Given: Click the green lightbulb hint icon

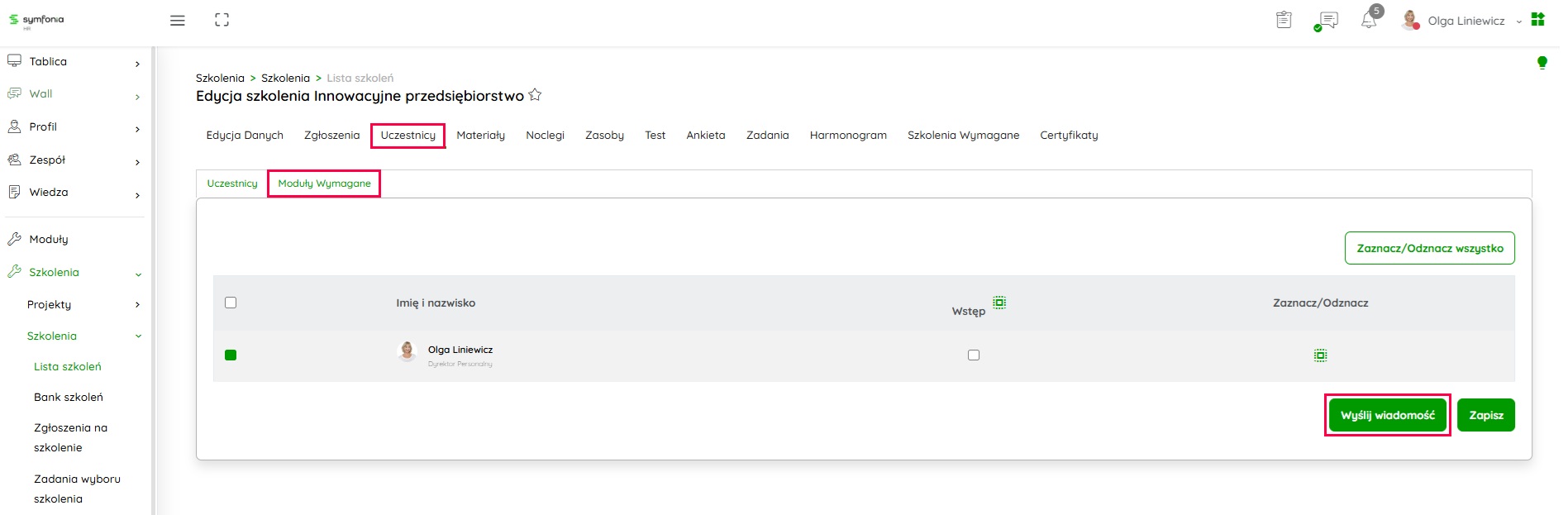Looking at the screenshot, I should [1542, 63].
